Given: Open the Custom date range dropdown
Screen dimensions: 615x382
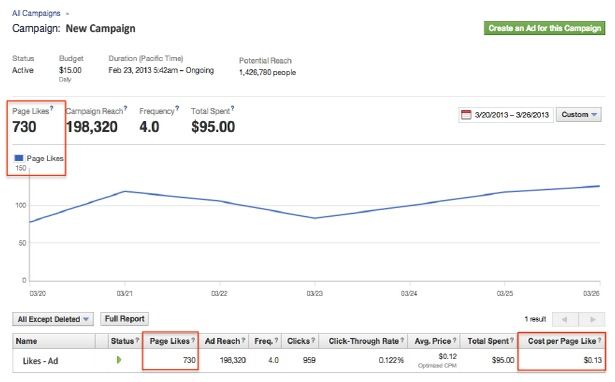Looking at the screenshot, I should point(579,115).
